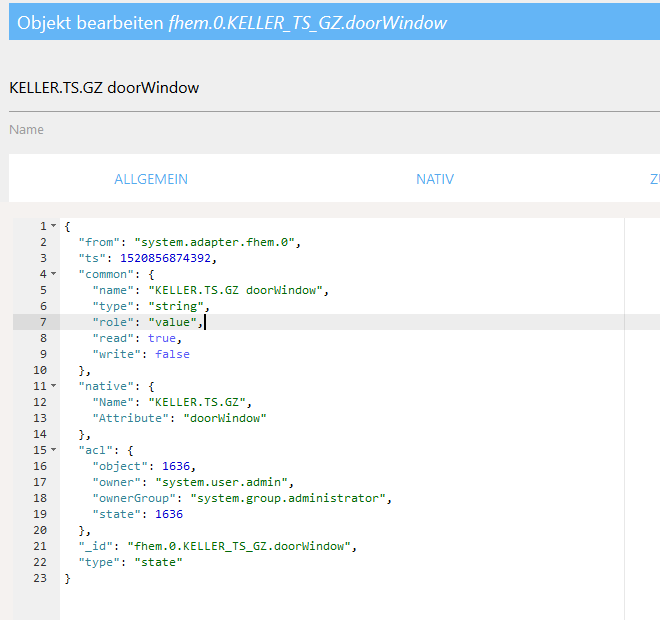
Task: Click the native Name value "KELLER.TS.GZ"
Action: tap(197, 402)
